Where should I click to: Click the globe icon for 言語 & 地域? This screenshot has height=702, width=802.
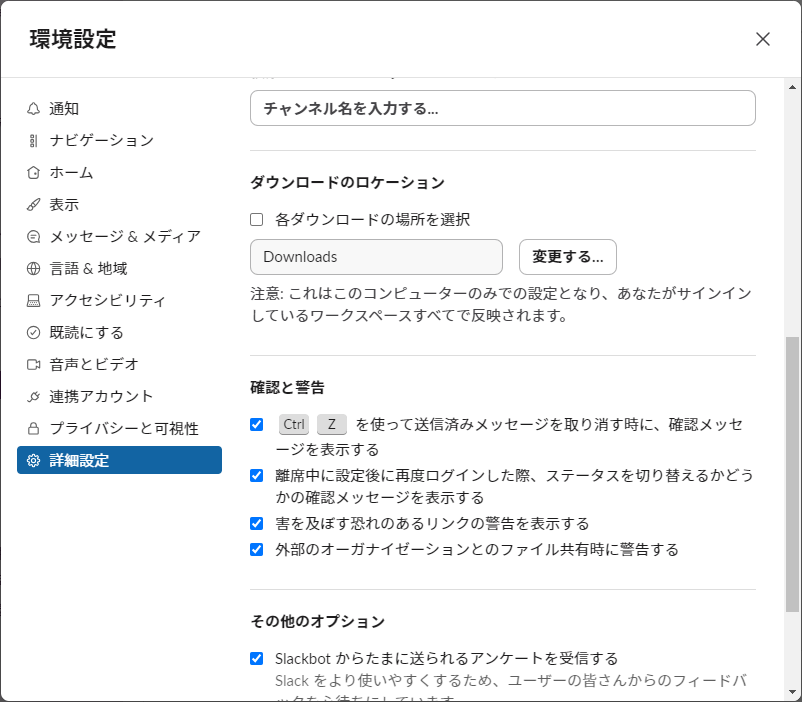pyautogui.click(x=33, y=269)
